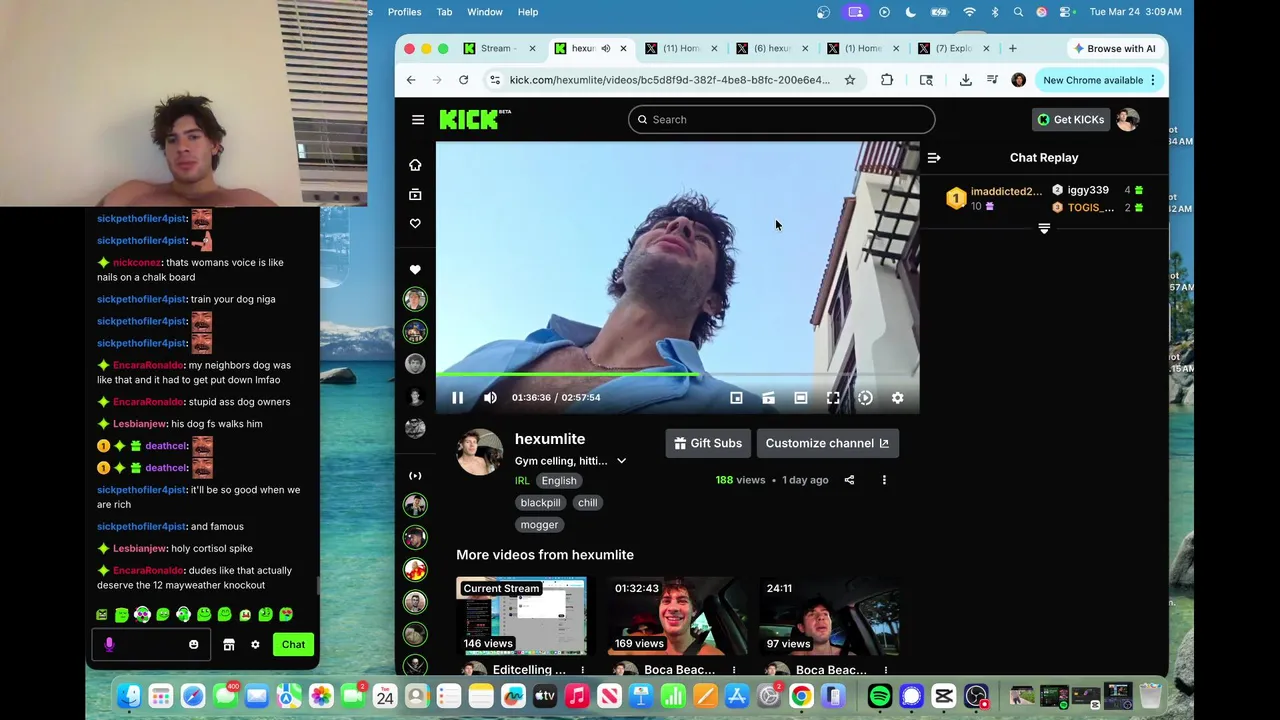Click the Customize channel button
The image size is (1280, 720).
pyautogui.click(x=827, y=443)
